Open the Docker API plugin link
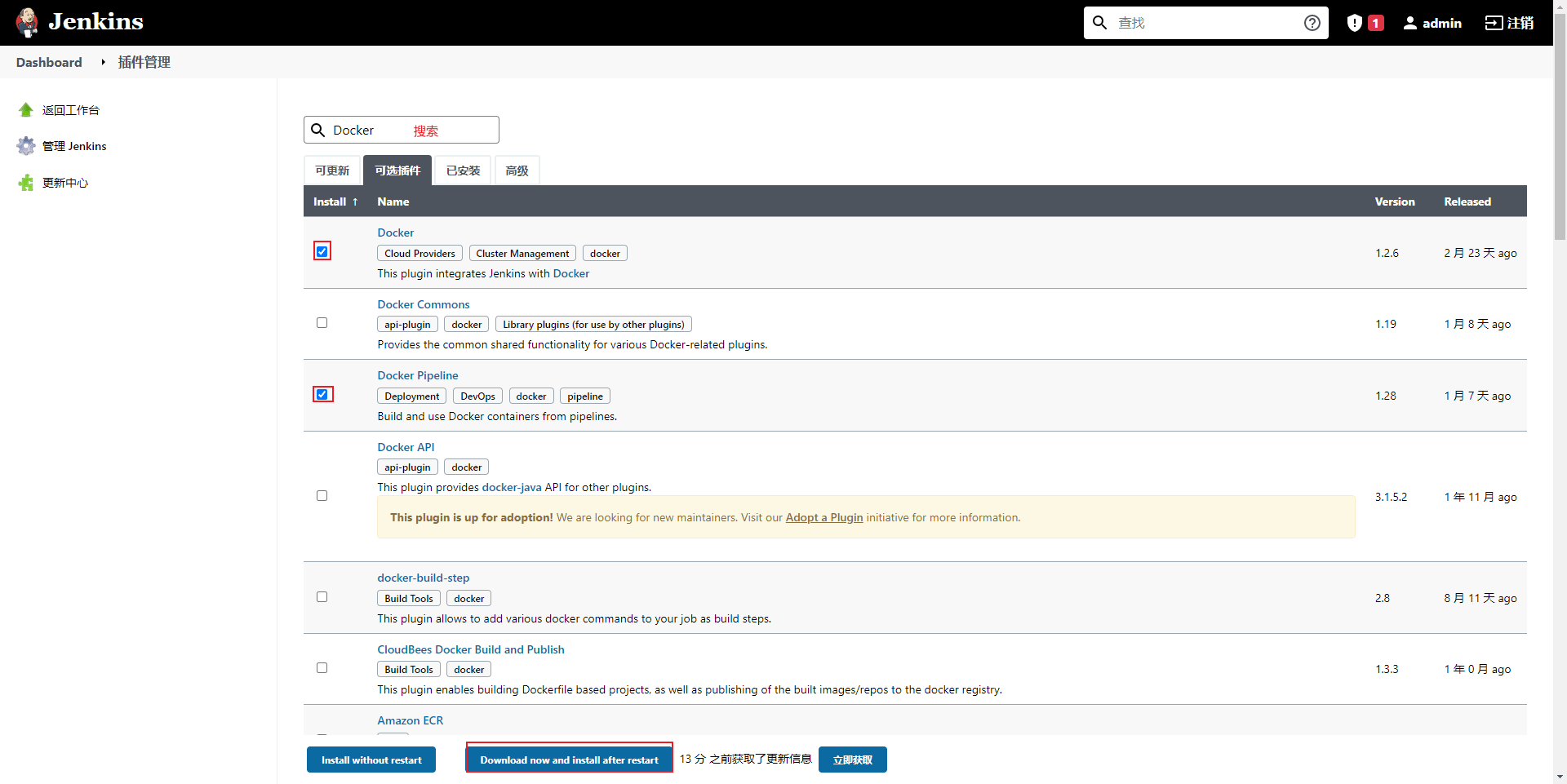The image size is (1567, 784). pos(406,447)
